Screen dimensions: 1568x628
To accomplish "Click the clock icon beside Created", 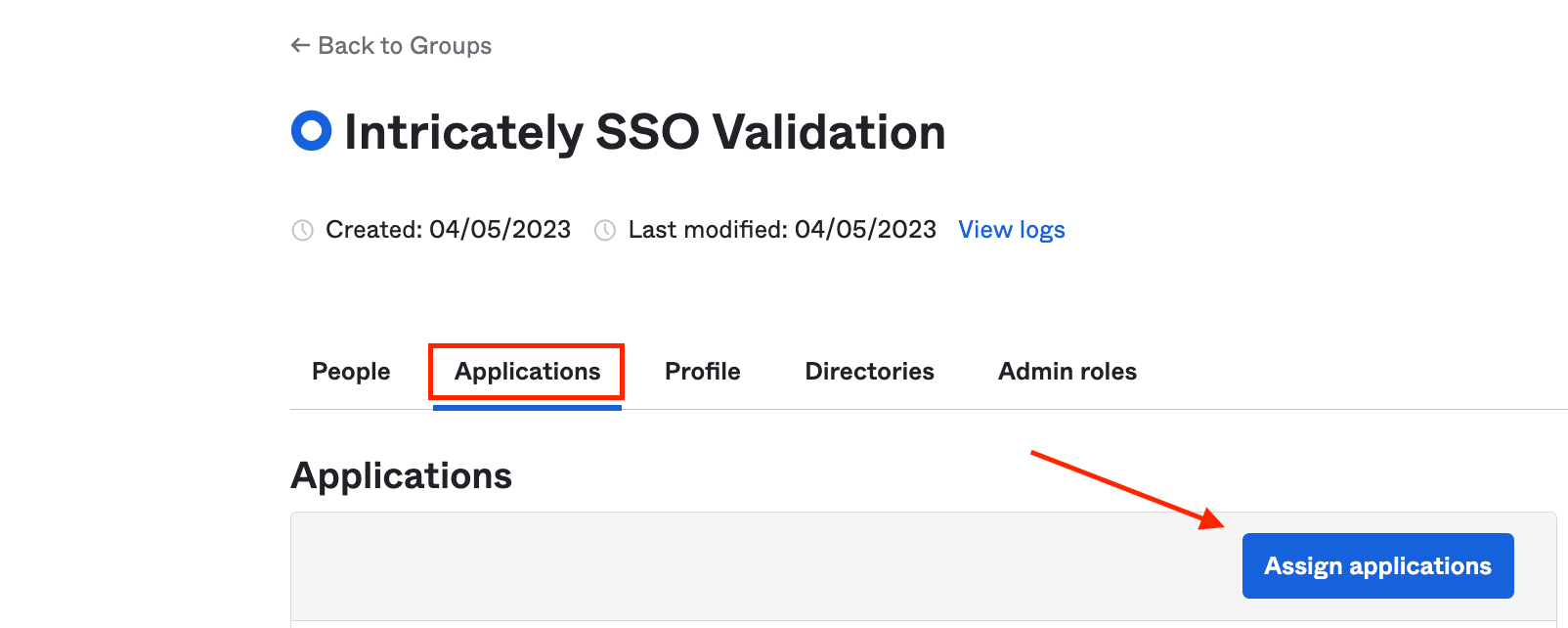I will (303, 230).
